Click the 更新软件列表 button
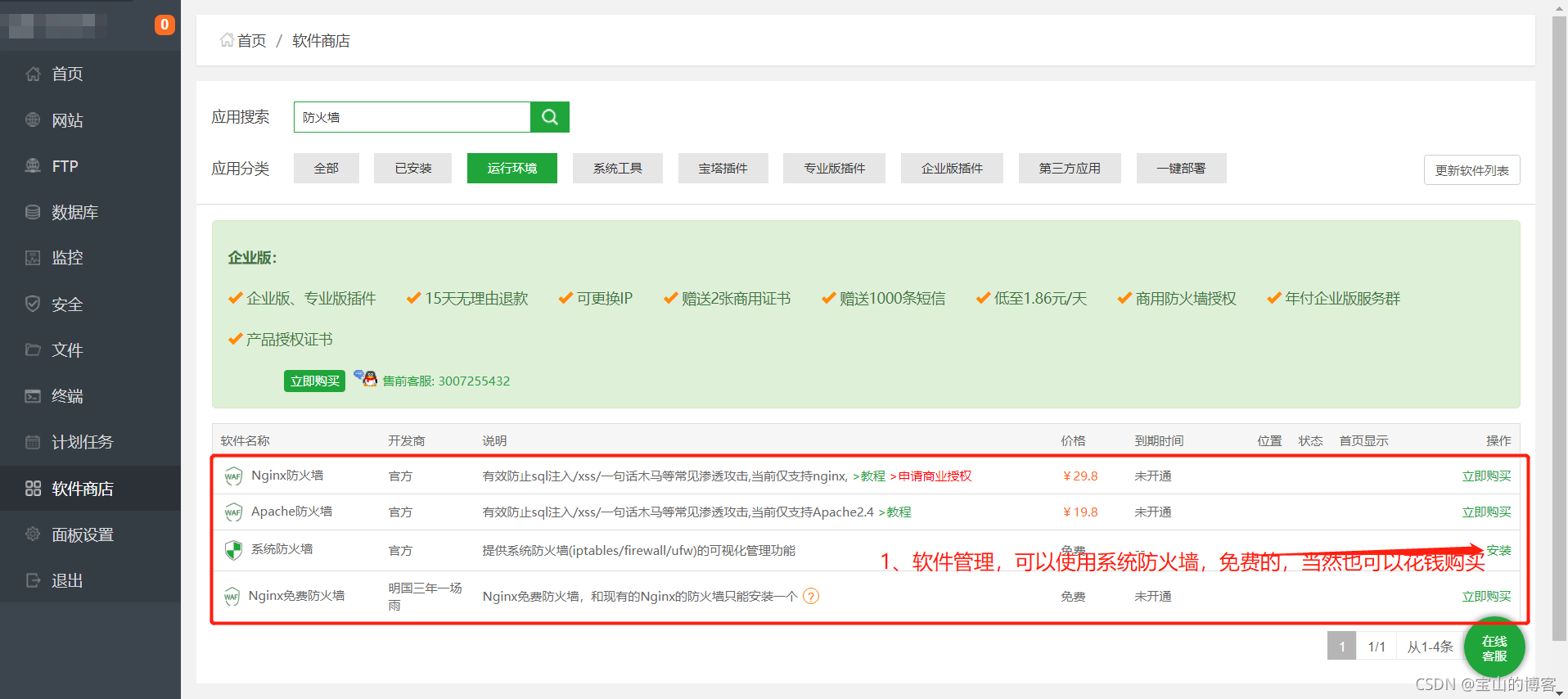 (1471, 170)
